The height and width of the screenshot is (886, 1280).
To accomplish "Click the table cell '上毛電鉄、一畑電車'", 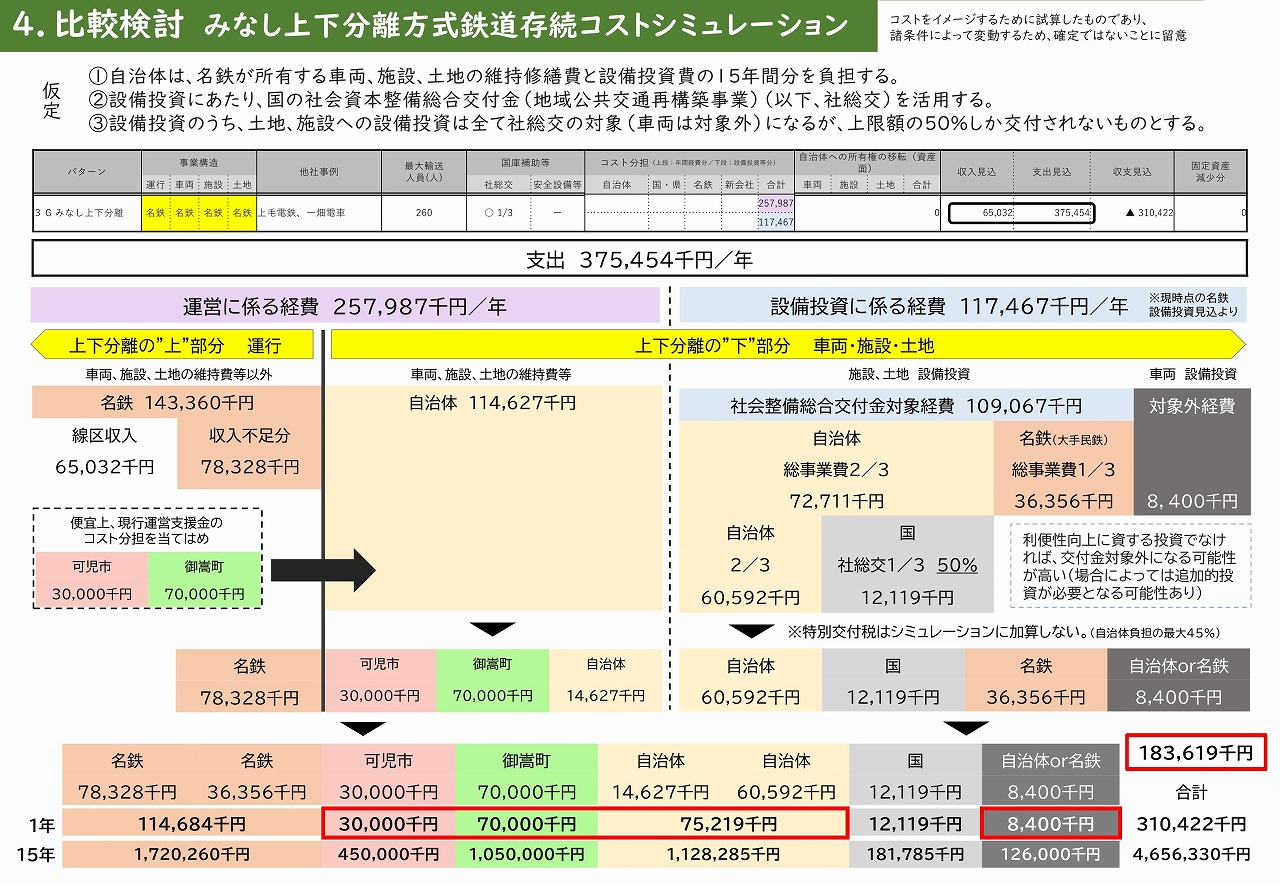I will pos(301,213).
